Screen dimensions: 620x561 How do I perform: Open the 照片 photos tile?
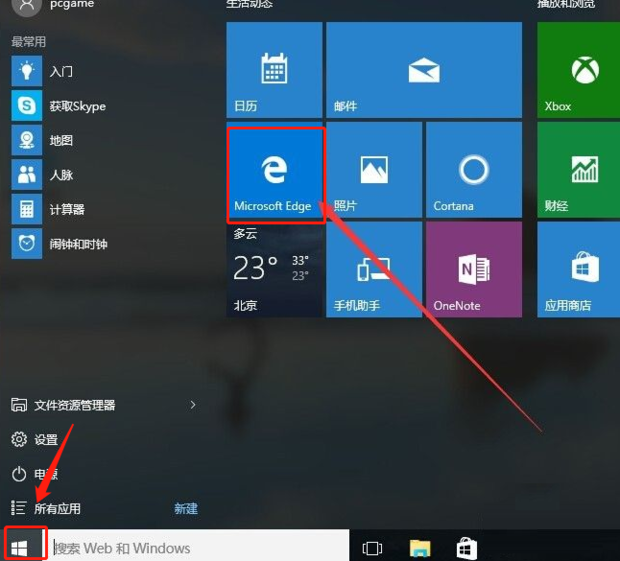[x=374, y=170]
